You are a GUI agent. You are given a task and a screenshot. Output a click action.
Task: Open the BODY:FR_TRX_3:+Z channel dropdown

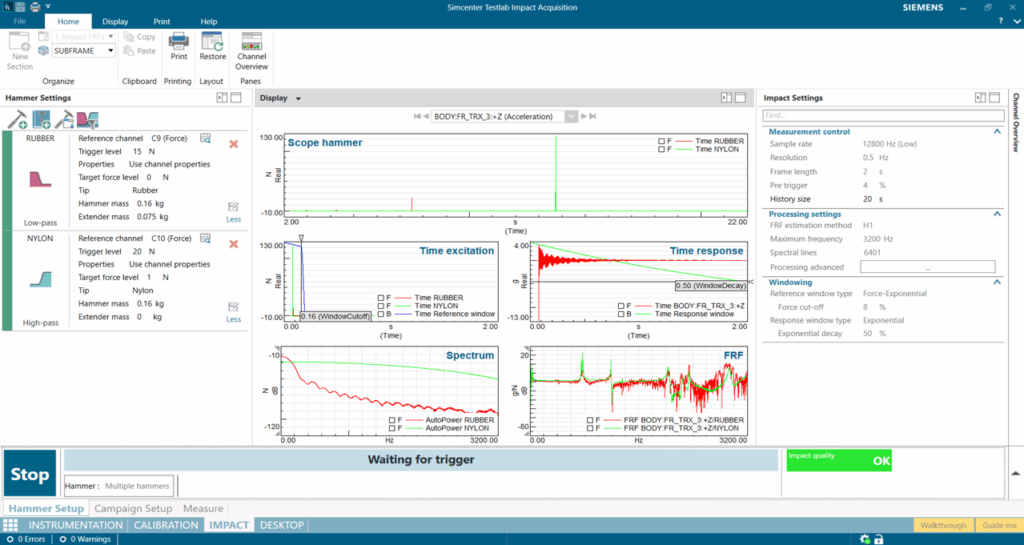(572, 117)
